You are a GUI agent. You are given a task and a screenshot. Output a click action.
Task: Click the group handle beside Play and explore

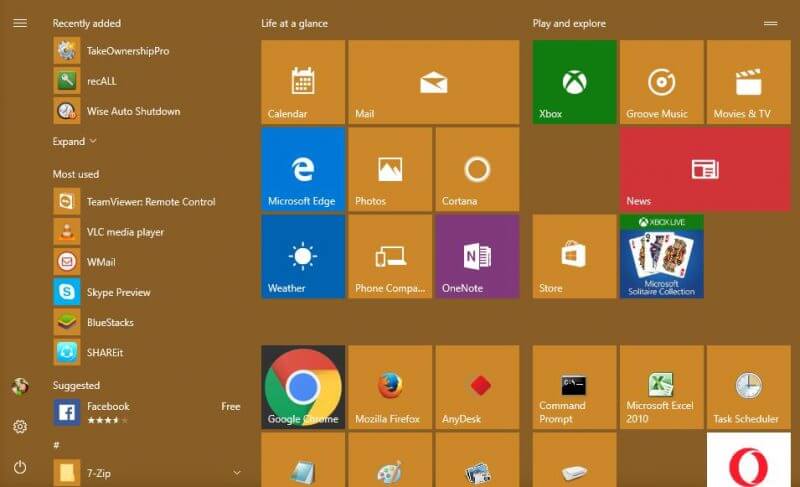tap(770, 23)
